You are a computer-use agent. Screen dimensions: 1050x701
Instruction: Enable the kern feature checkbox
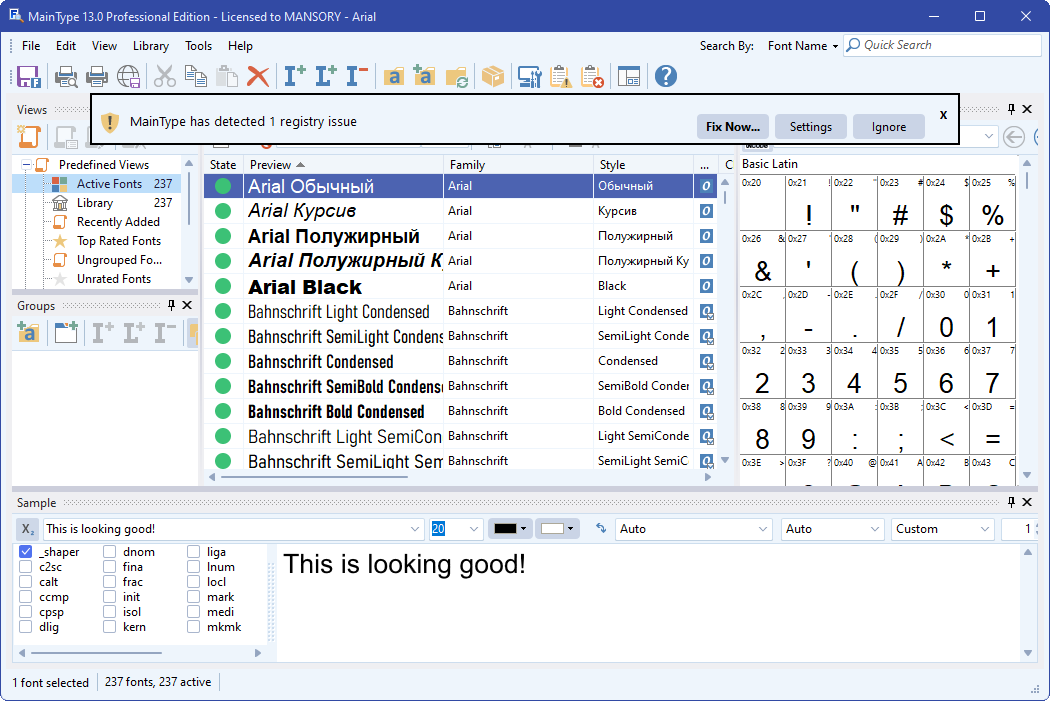(109, 627)
